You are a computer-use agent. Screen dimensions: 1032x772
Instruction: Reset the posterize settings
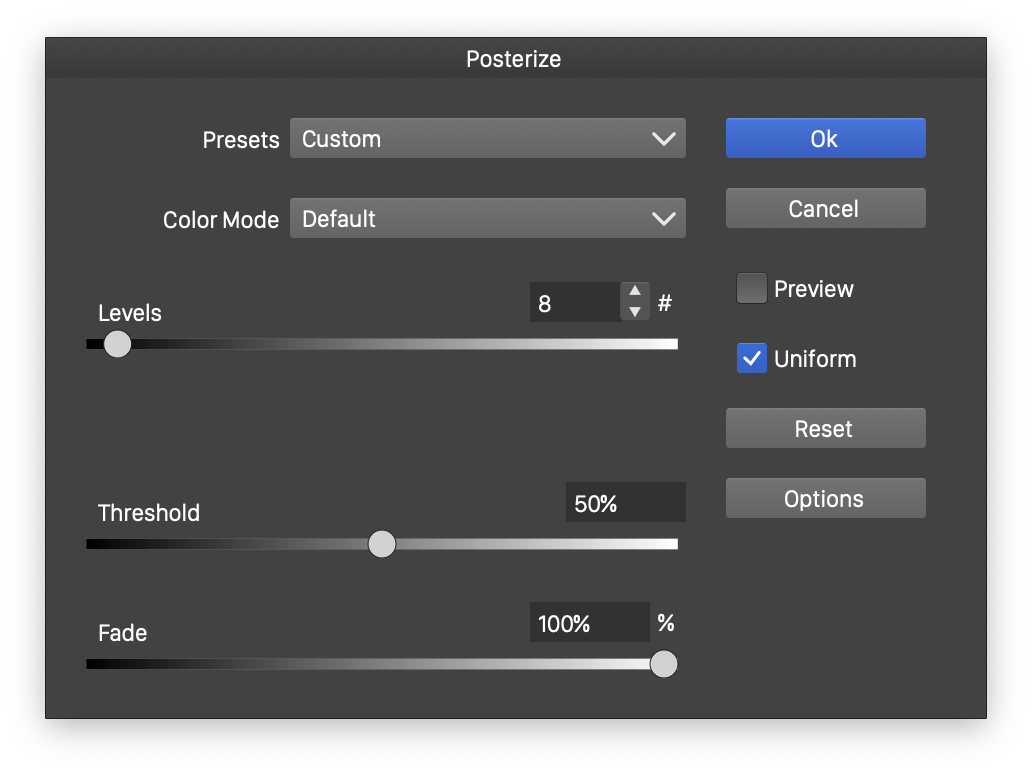point(825,429)
